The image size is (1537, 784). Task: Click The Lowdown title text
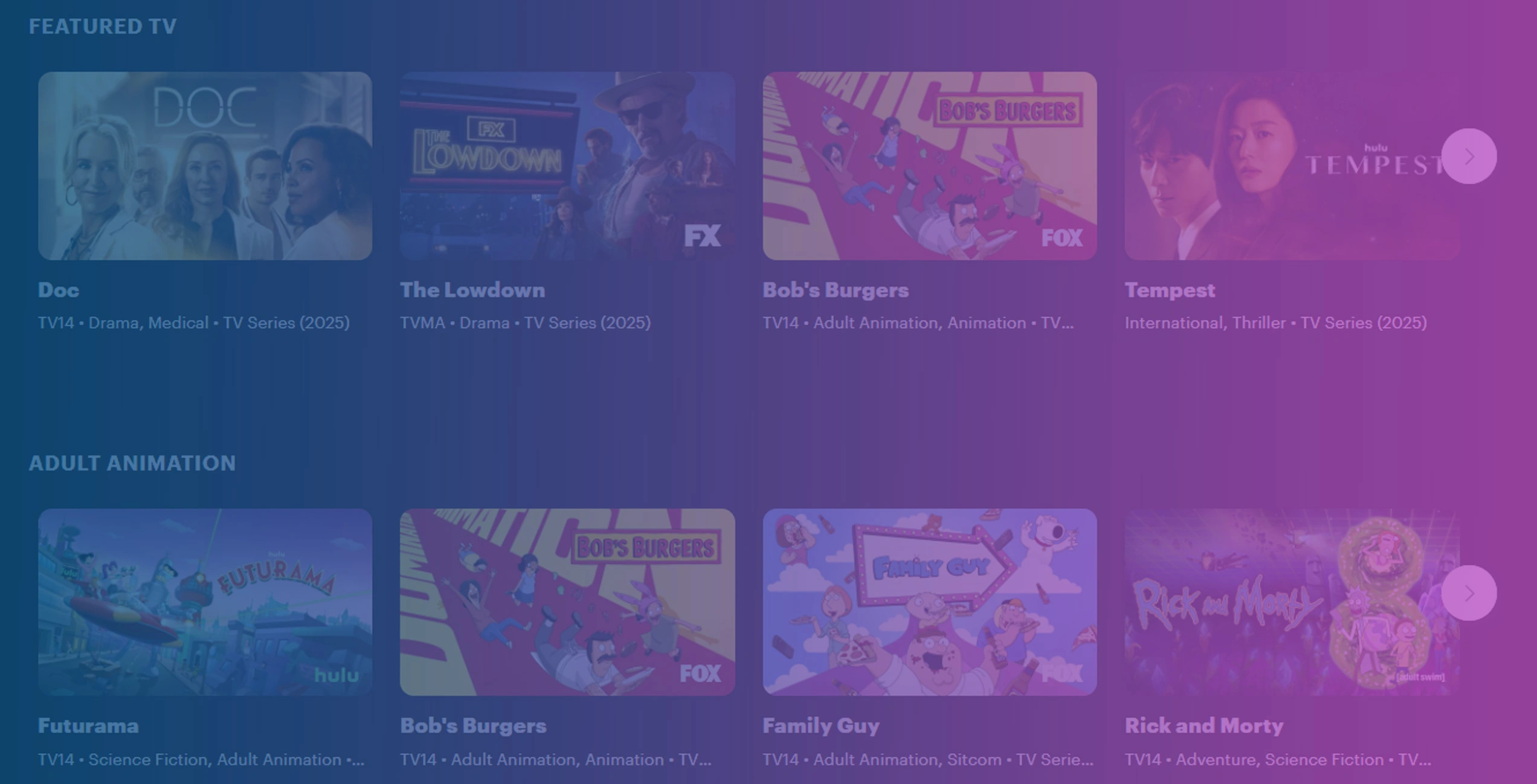tap(472, 290)
